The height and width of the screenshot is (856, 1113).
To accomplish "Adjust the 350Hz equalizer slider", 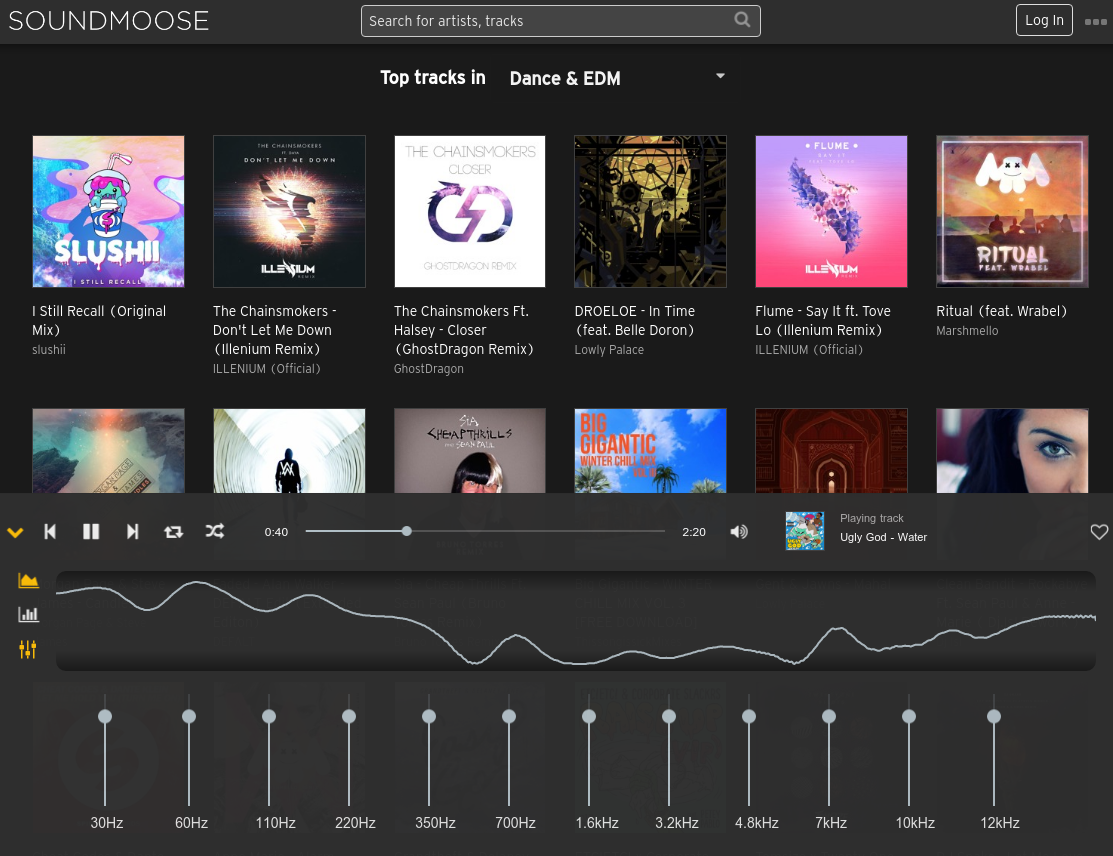I will coord(429,717).
